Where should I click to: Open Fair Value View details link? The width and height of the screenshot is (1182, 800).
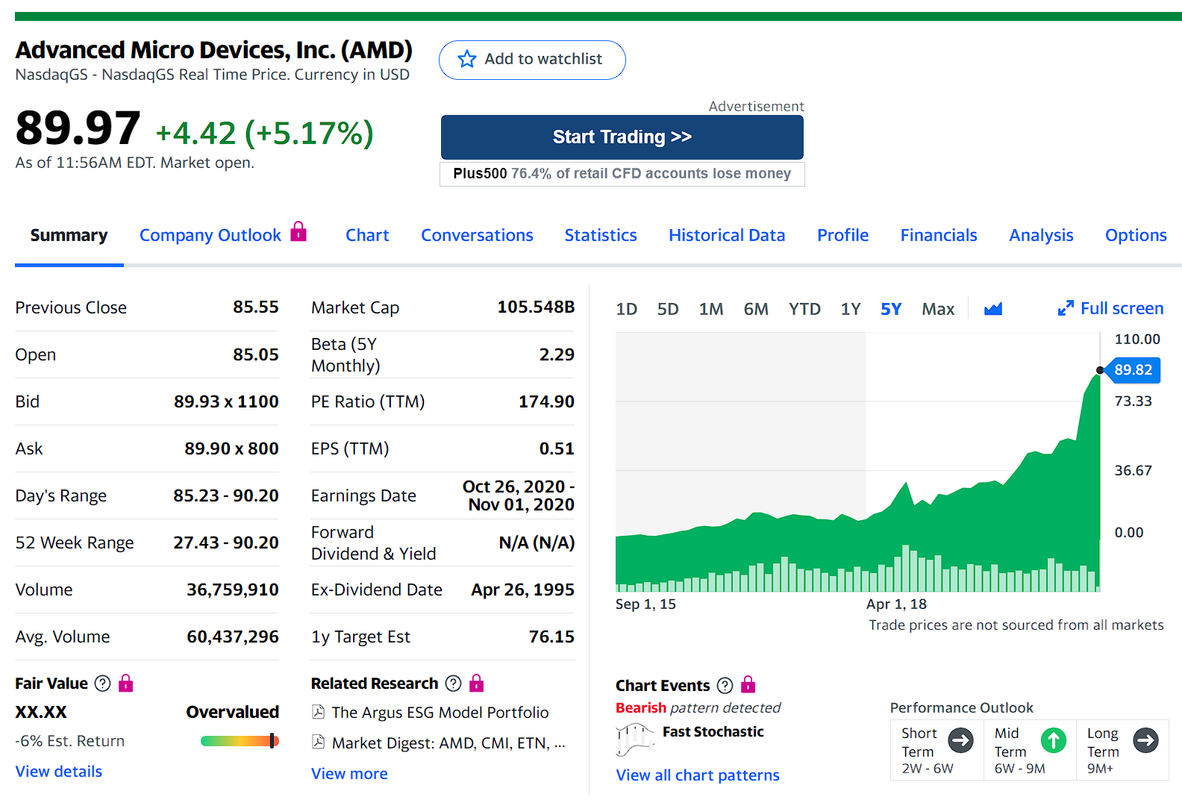point(59,771)
